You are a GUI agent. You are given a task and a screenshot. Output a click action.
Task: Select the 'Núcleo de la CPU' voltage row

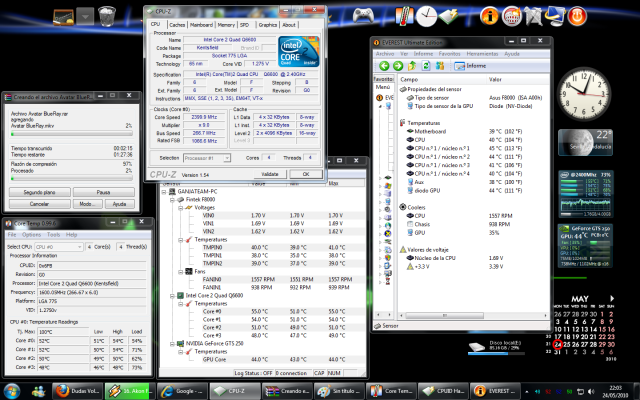pos(473,258)
